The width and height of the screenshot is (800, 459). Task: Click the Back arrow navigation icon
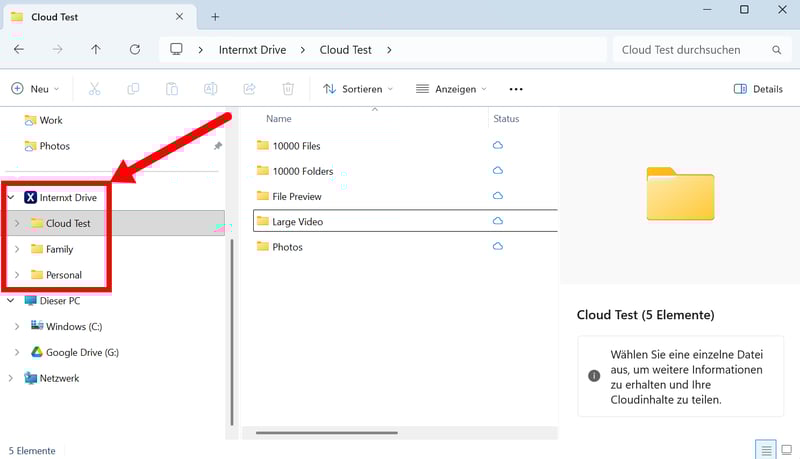19,49
